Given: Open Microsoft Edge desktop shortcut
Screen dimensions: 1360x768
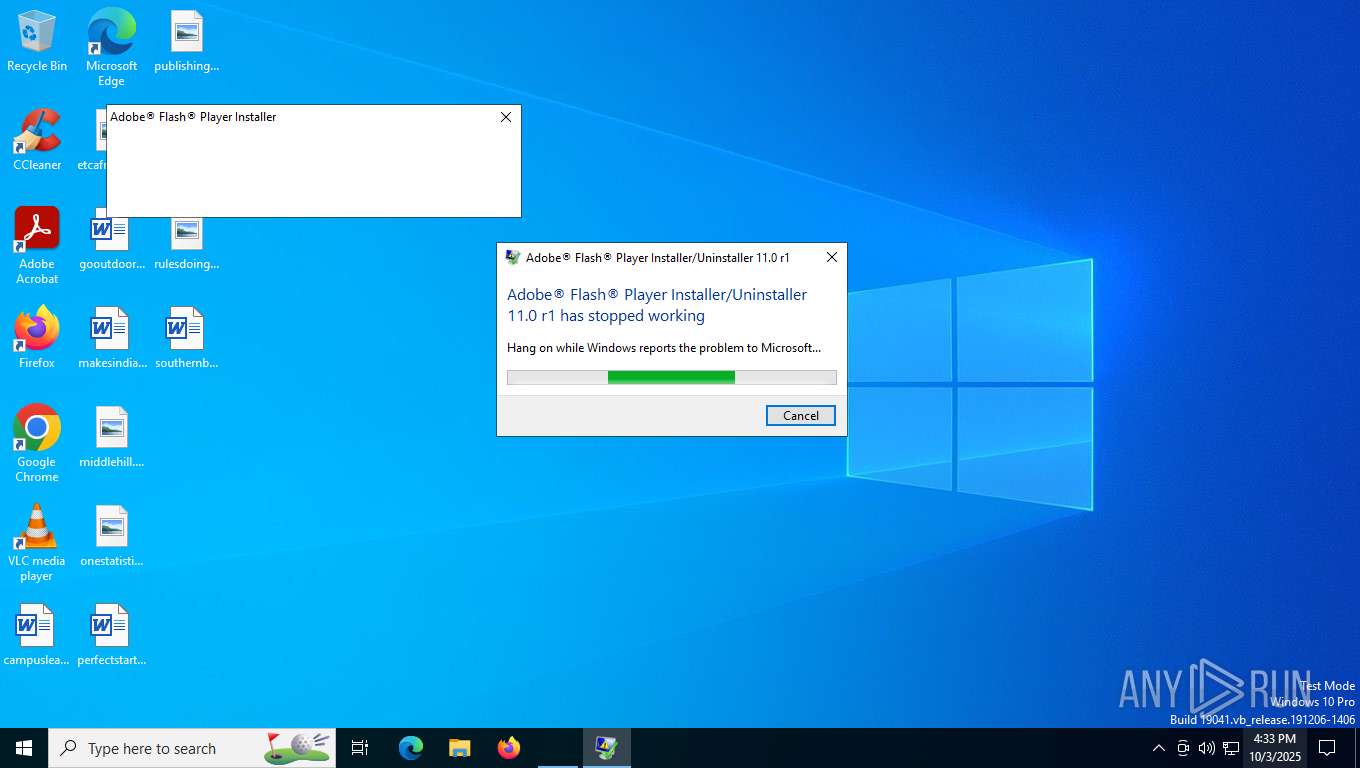Looking at the screenshot, I should (111, 47).
